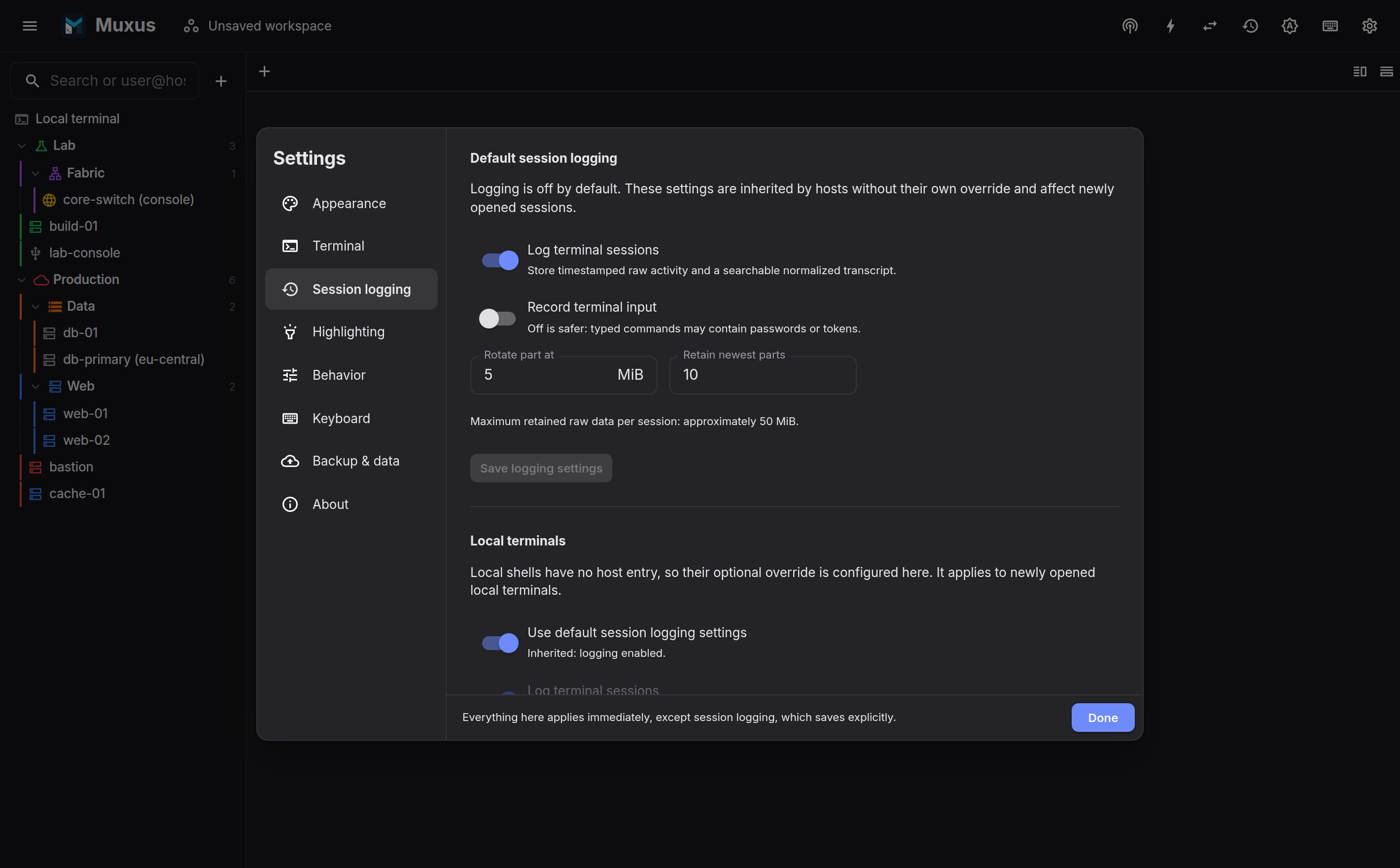
Task: Click the Muxus logo icon
Action: [74, 26]
